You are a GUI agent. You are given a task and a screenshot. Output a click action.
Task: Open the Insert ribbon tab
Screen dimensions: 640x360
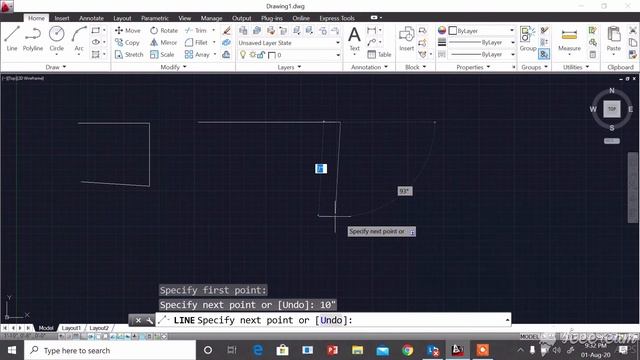coord(62,18)
